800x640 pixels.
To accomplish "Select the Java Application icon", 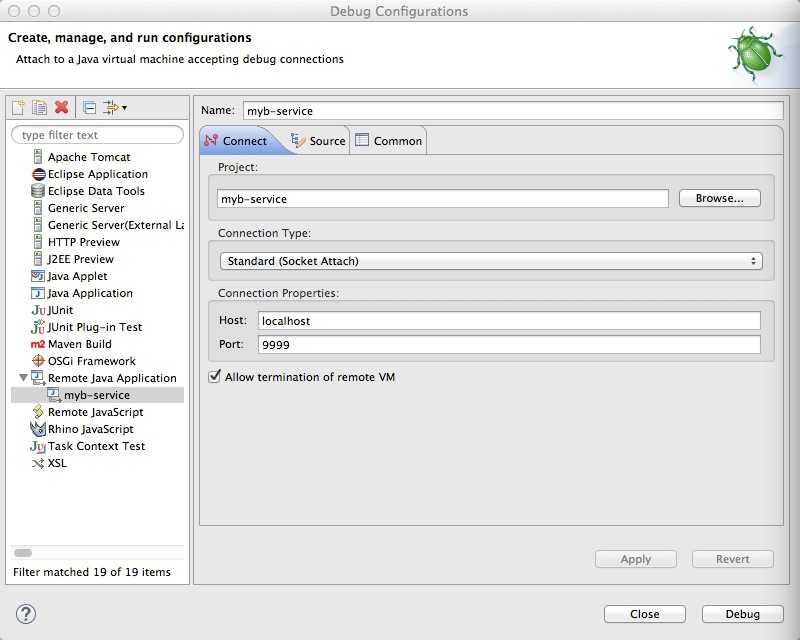I will pyautogui.click(x=38, y=293).
